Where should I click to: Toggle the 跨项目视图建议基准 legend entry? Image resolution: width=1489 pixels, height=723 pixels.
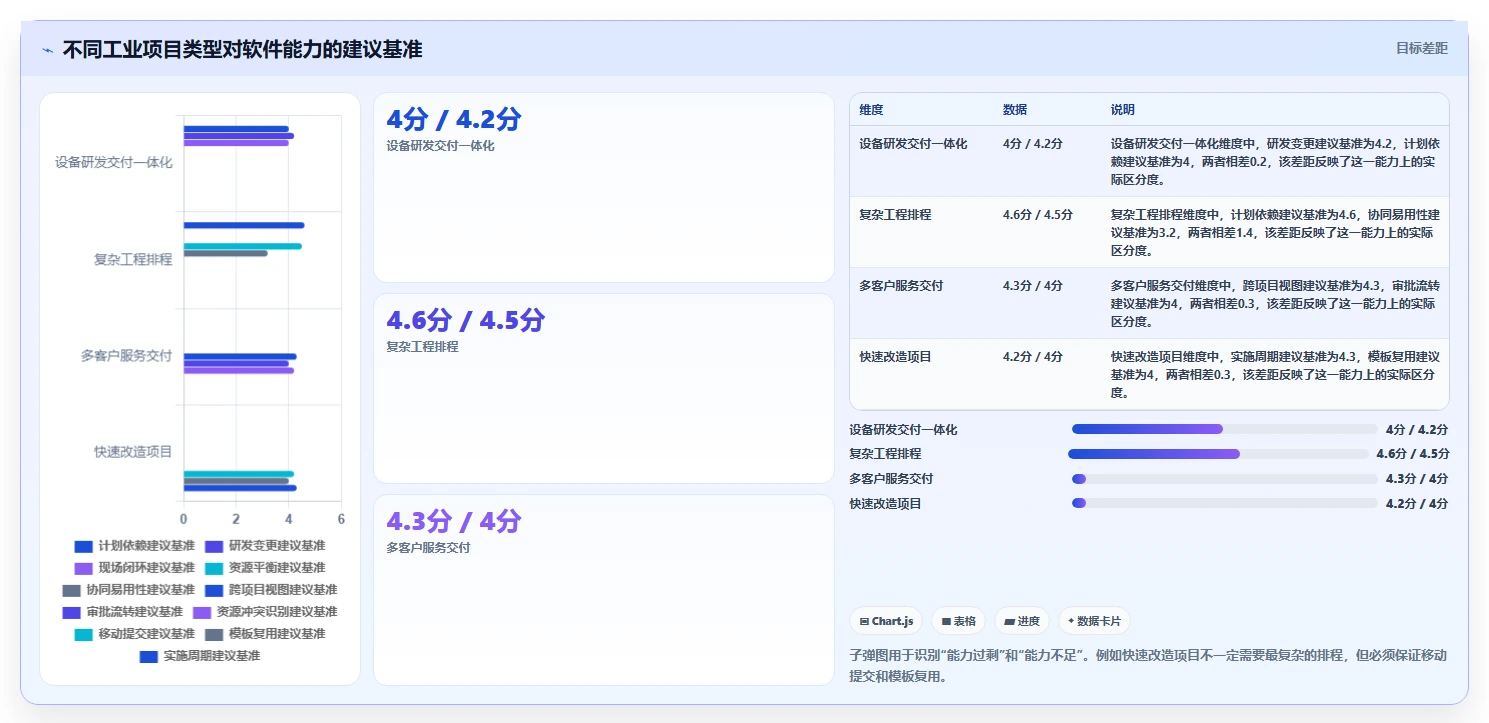pyautogui.click(x=270, y=590)
